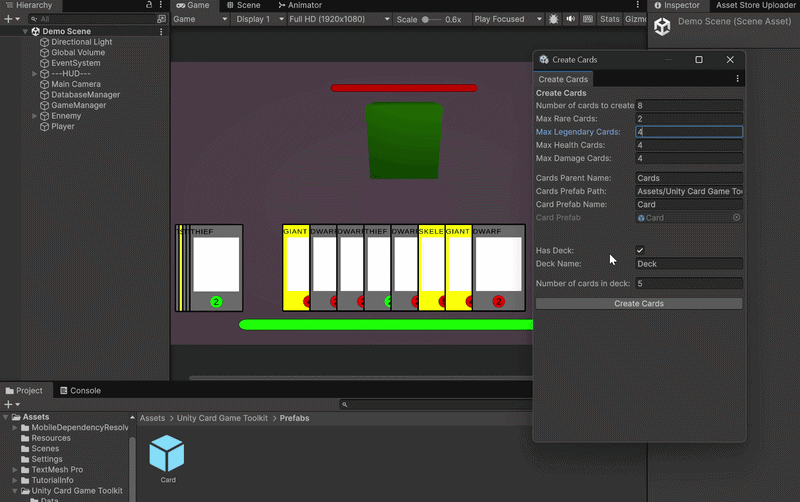The width and height of the screenshot is (800, 502).
Task: Collapse the Demo Scene root
Action: click(x=25, y=31)
